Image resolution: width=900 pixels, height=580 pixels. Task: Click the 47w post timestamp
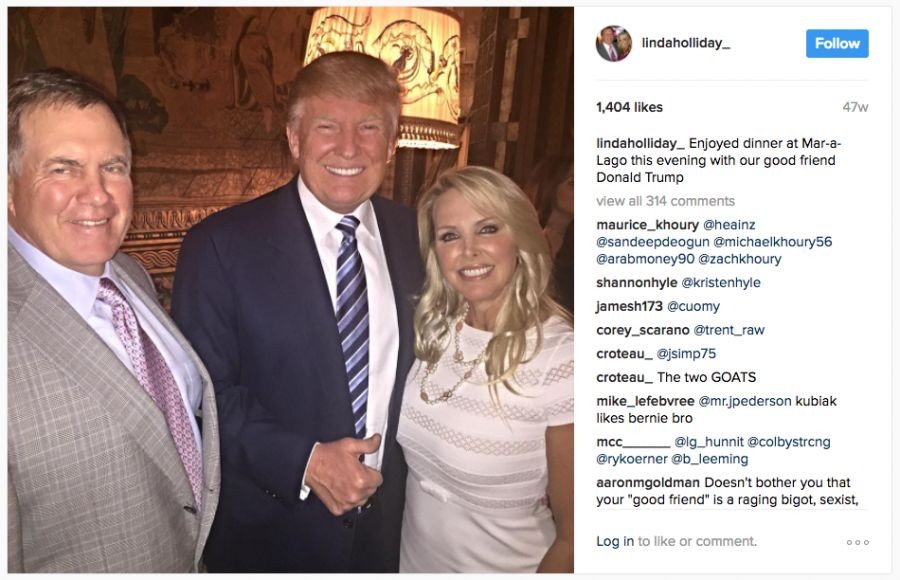pos(855,107)
